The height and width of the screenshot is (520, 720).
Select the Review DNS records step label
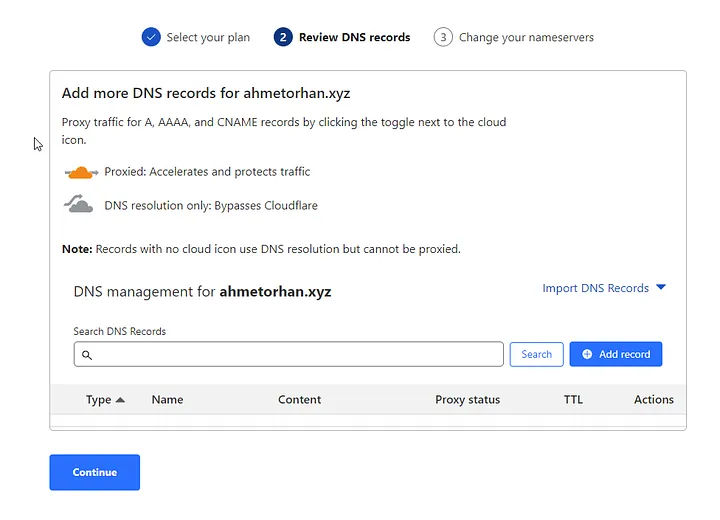tap(354, 37)
